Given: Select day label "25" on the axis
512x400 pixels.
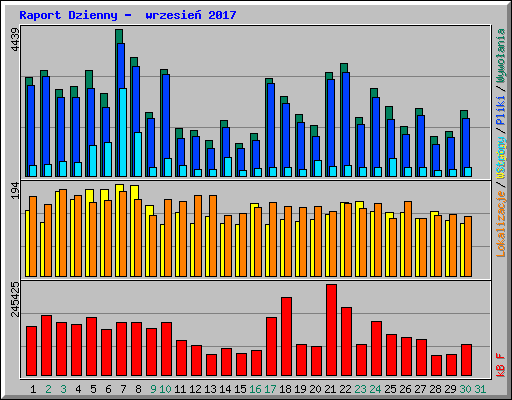Looking at the screenshot, I should pyautogui.click(x=390, y=389).
